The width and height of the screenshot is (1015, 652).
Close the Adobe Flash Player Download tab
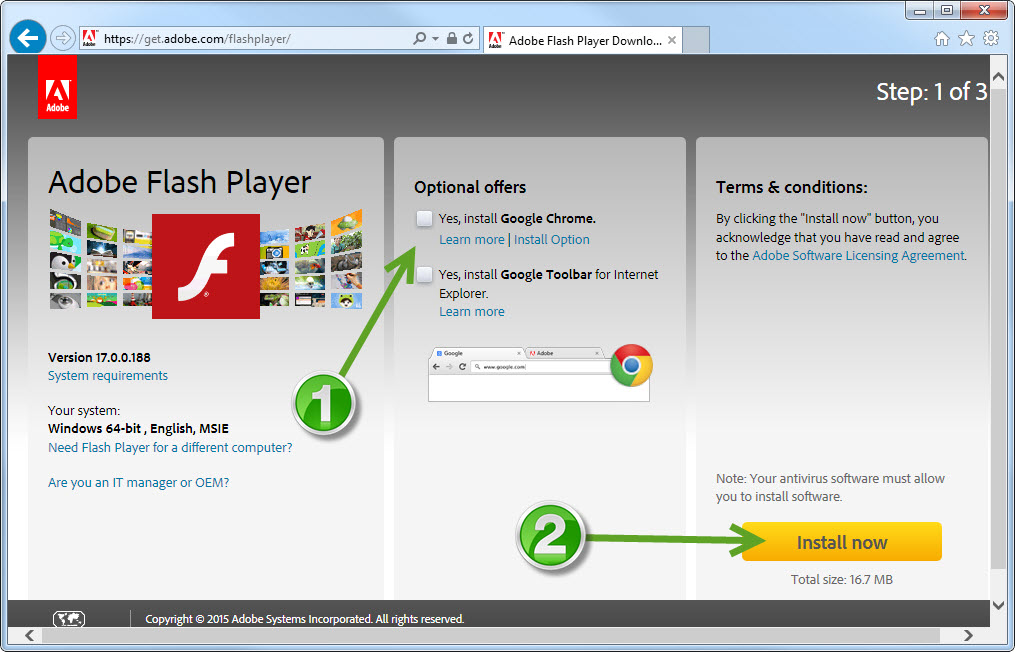[672, 40]
